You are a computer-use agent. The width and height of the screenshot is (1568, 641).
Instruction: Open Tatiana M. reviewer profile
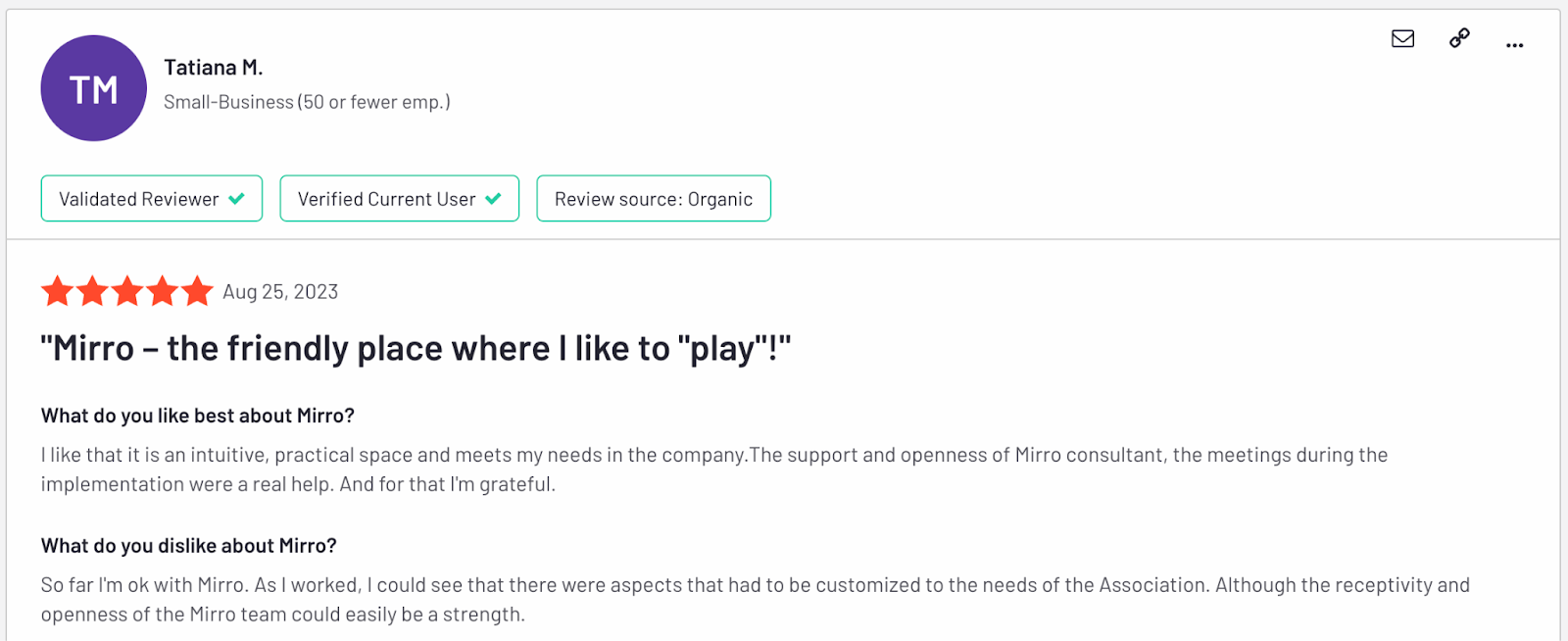pyautogui.click(x=213, y=68)
